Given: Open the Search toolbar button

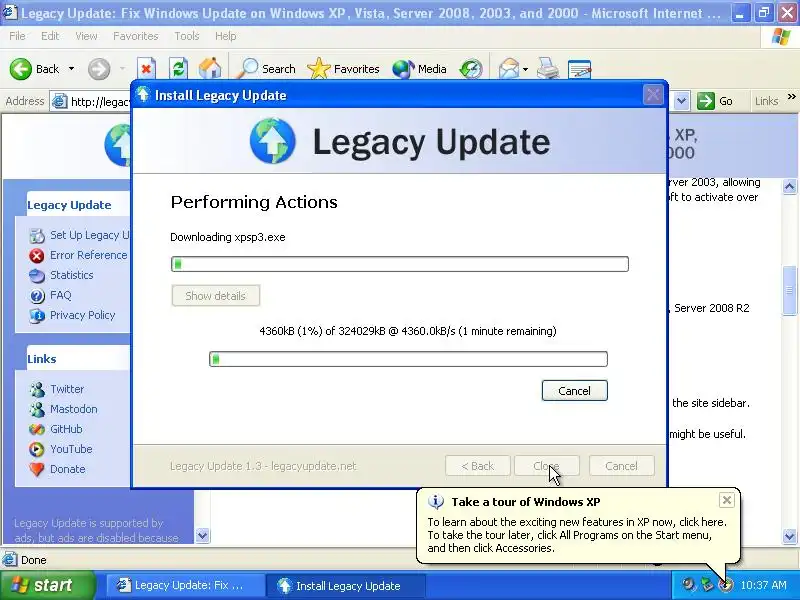Looking at the screenshot, I should [x=267, y=69].
